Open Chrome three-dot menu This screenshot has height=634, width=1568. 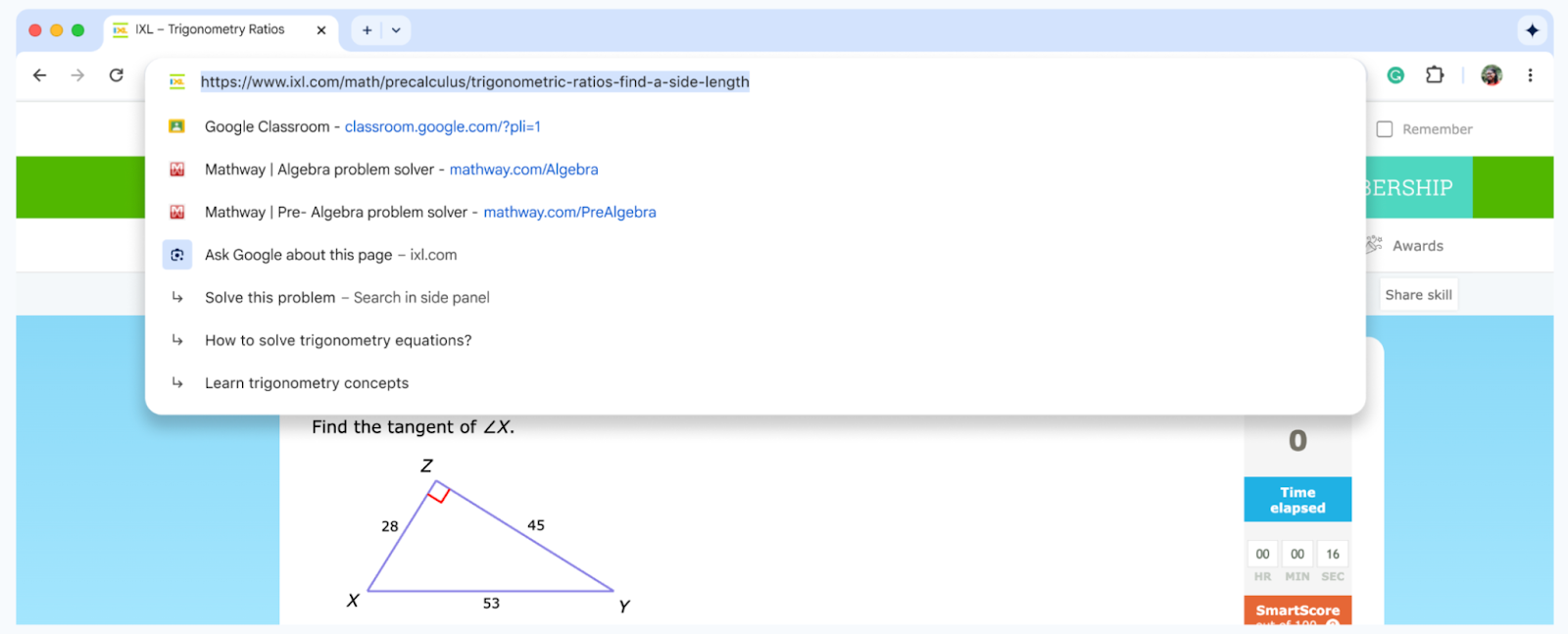1530,75
